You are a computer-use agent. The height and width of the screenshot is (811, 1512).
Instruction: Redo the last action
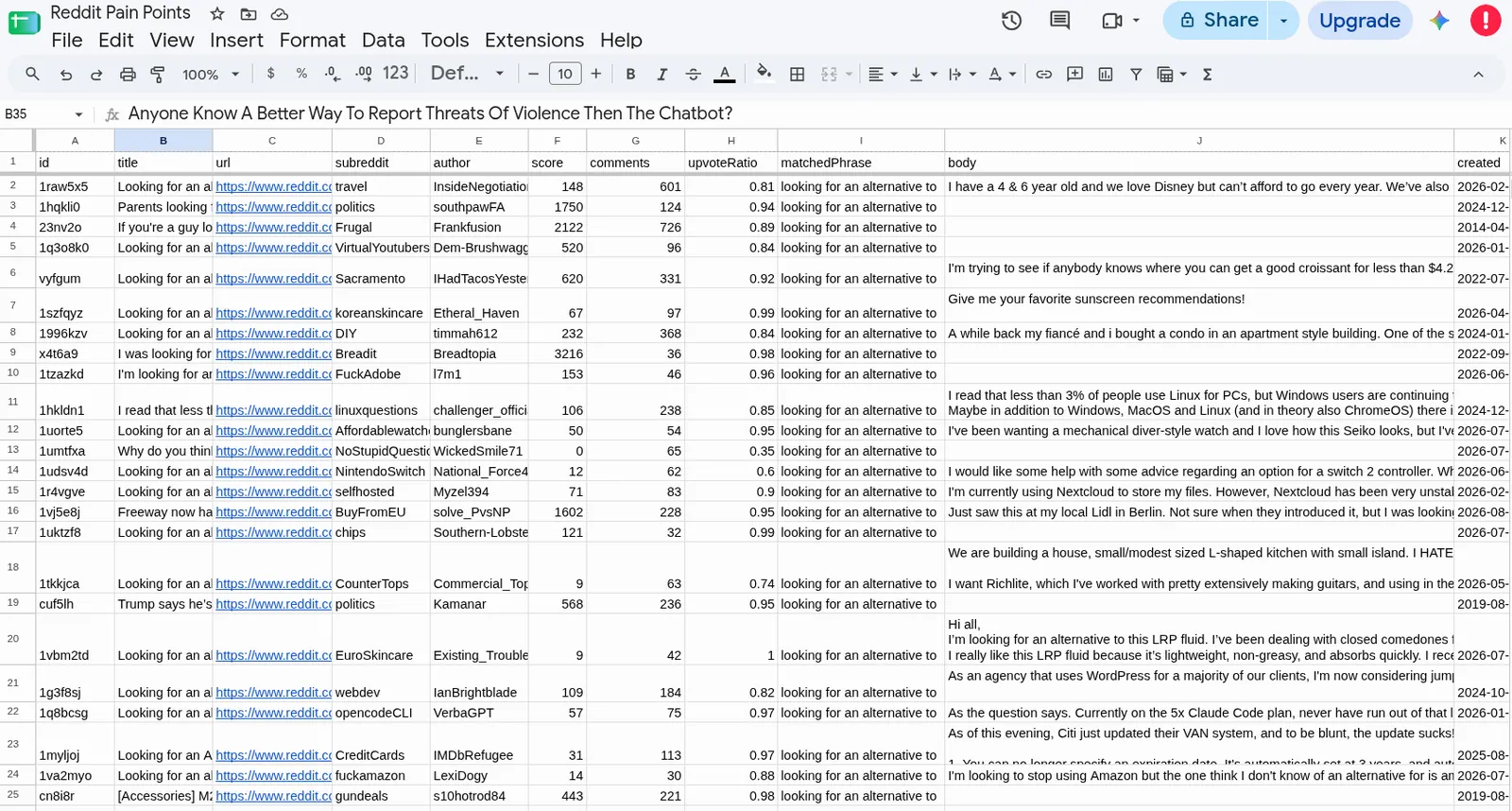(96, 74)
